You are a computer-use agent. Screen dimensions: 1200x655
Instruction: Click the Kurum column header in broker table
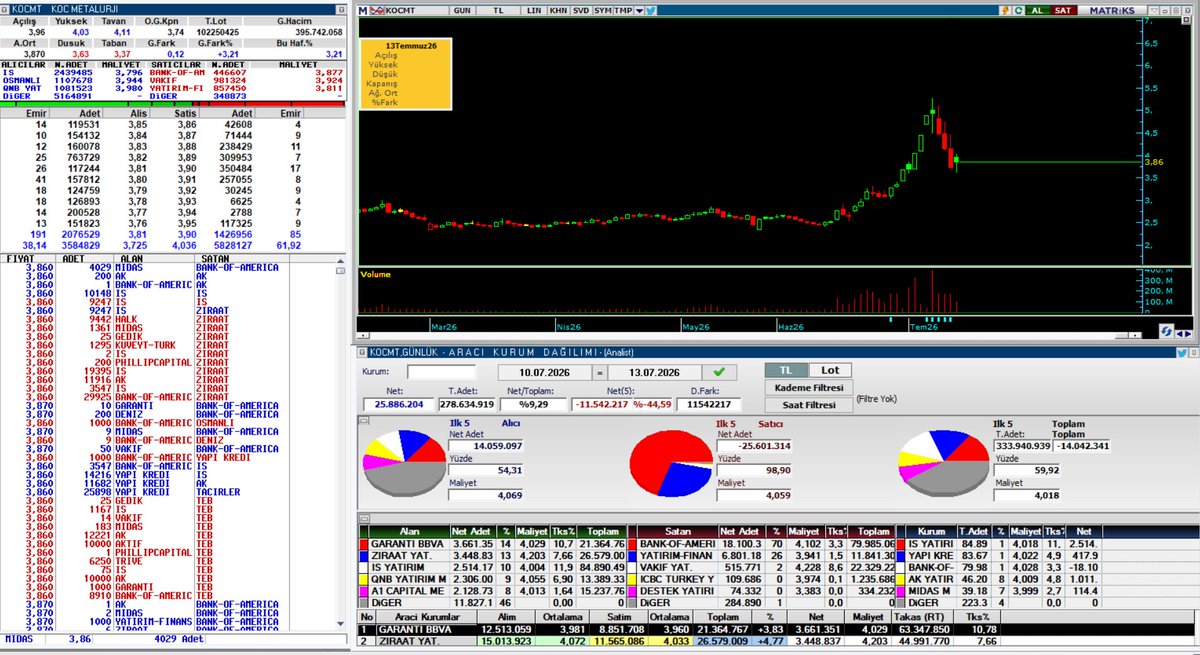point(931,531)
